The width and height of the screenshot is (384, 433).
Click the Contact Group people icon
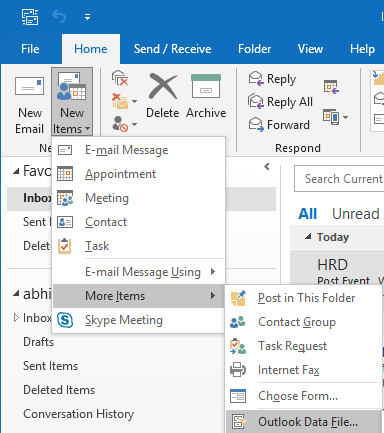238,322
